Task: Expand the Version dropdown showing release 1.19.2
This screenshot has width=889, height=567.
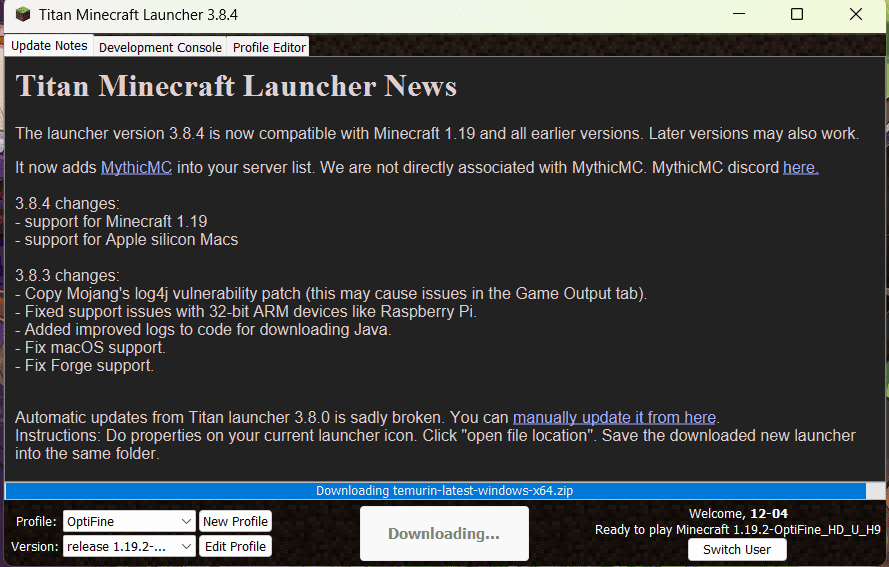Action: click(129, 547)
